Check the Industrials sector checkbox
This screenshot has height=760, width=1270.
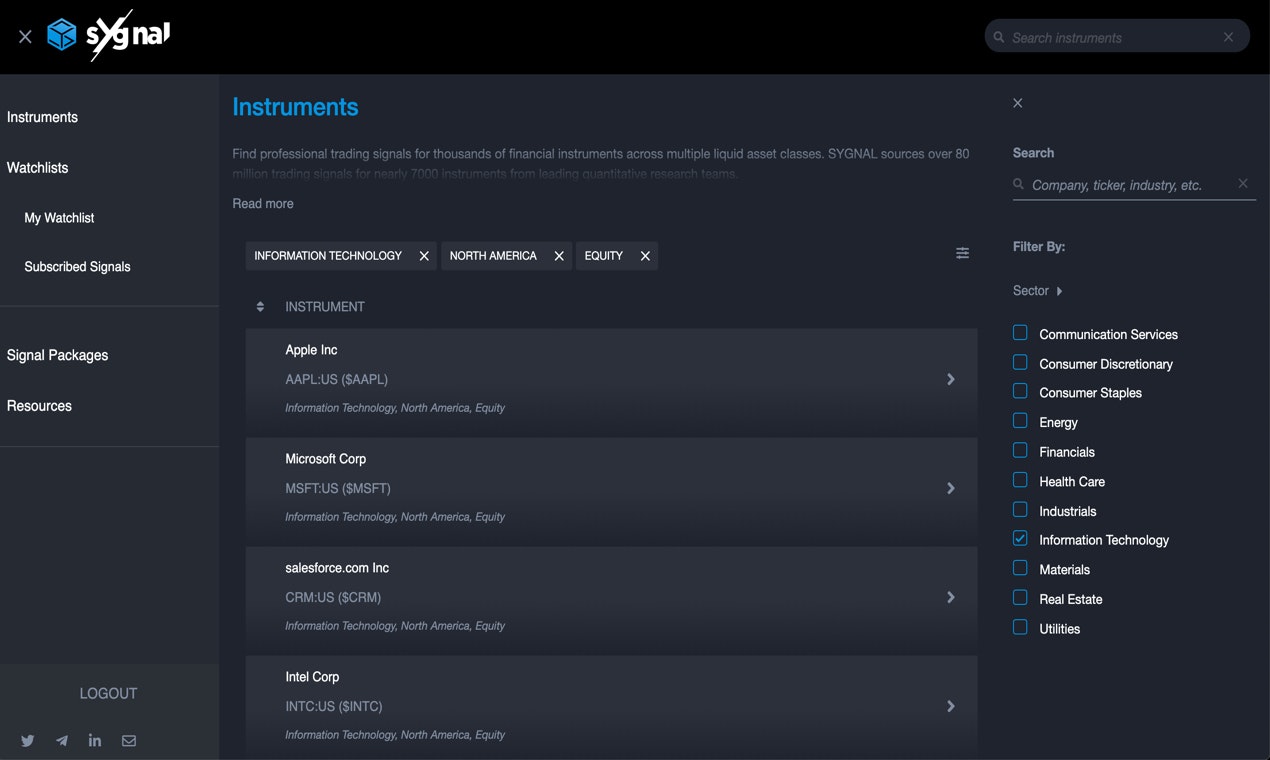pyautogui.click(x=1020, y=509)
